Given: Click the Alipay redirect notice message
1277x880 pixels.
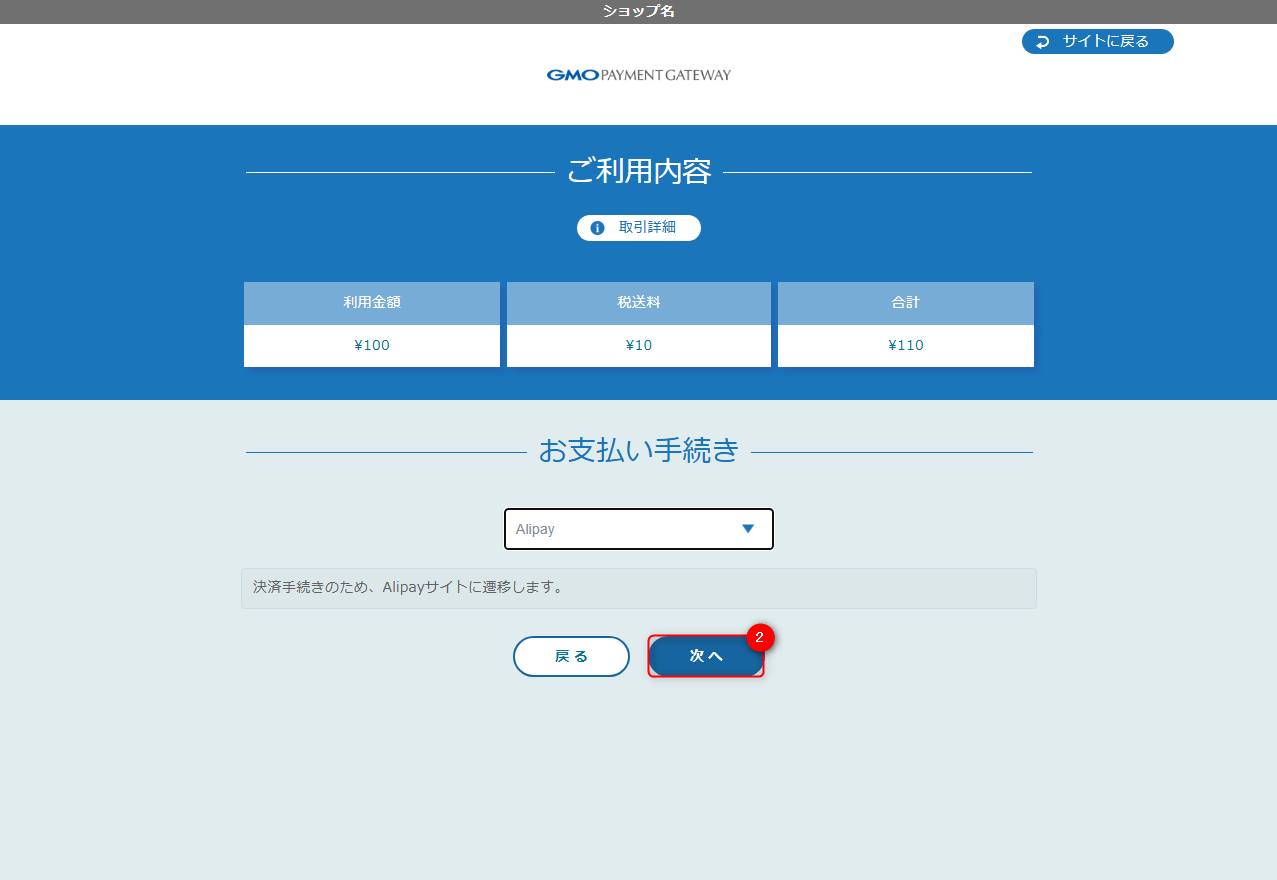Looking at the screenshot, I should [x=638, y=588].
